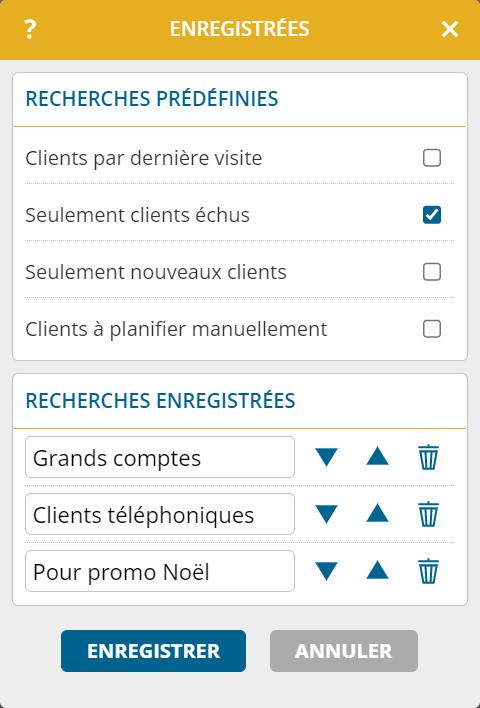Delete the Clients téléphoniques saved search

[428, 514]
